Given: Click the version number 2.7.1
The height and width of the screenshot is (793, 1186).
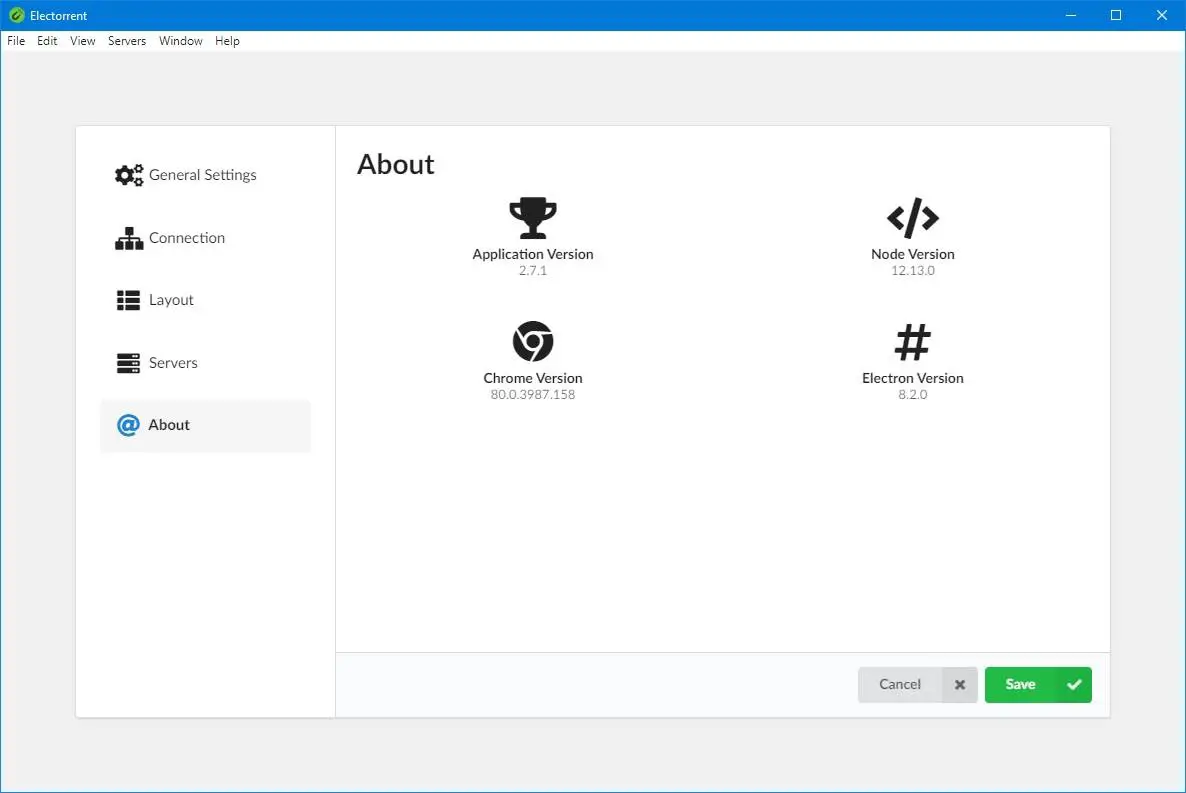Looking at the screenshot, I should click(532, 271).
